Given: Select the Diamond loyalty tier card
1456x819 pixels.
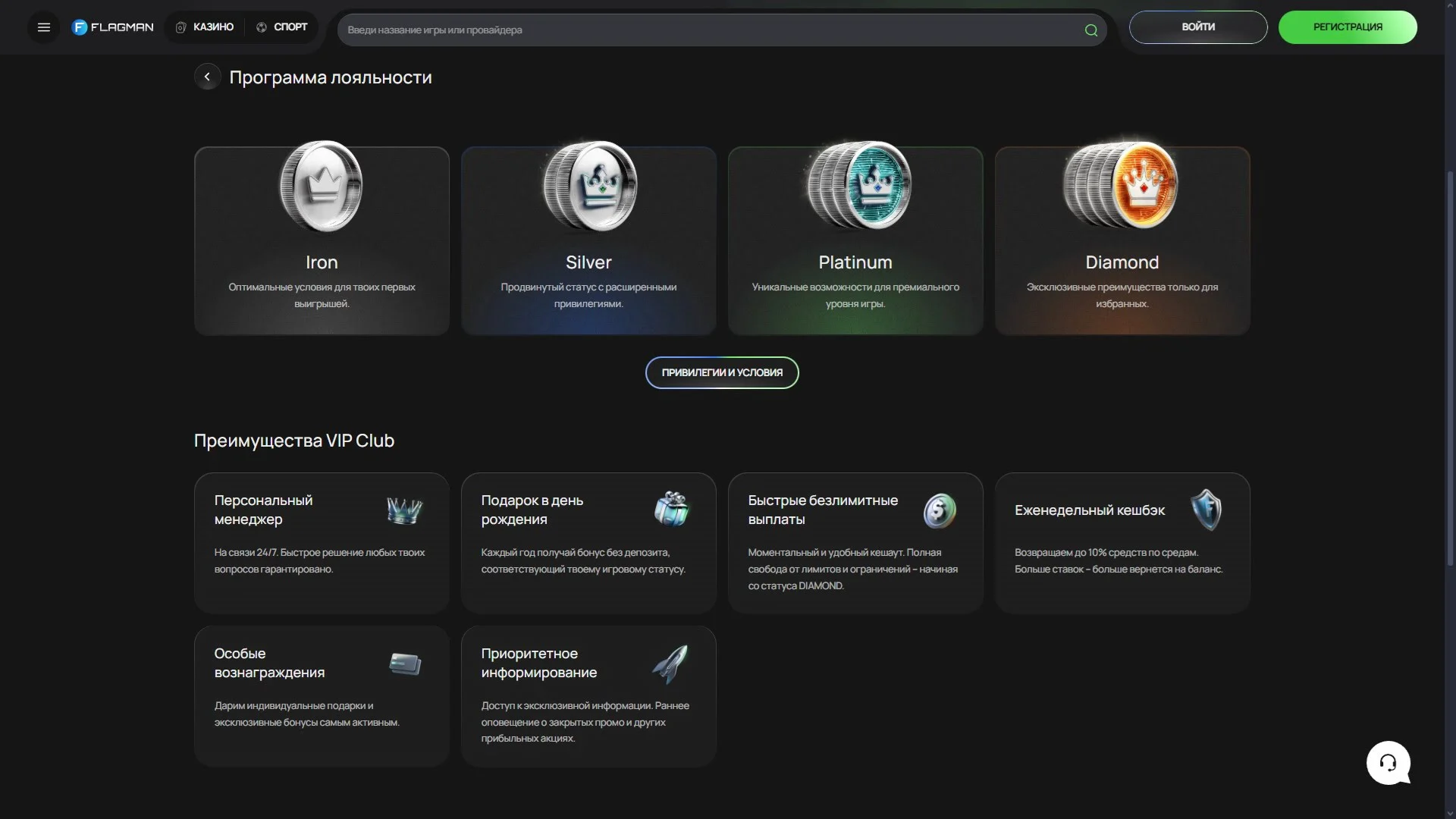Looking at the screenshot, I should 1122,240.
